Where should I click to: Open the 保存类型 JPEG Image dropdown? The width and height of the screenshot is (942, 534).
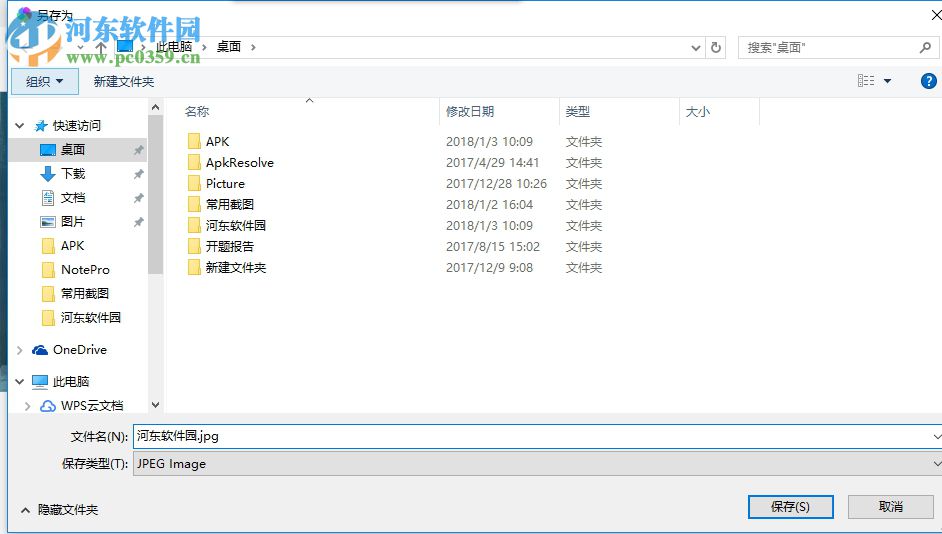537,464
